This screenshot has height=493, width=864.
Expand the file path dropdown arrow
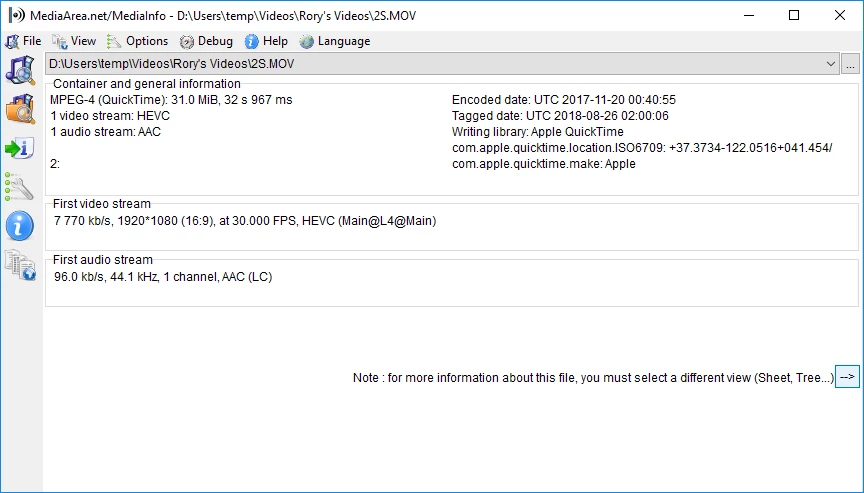click(x=830, y=64)
